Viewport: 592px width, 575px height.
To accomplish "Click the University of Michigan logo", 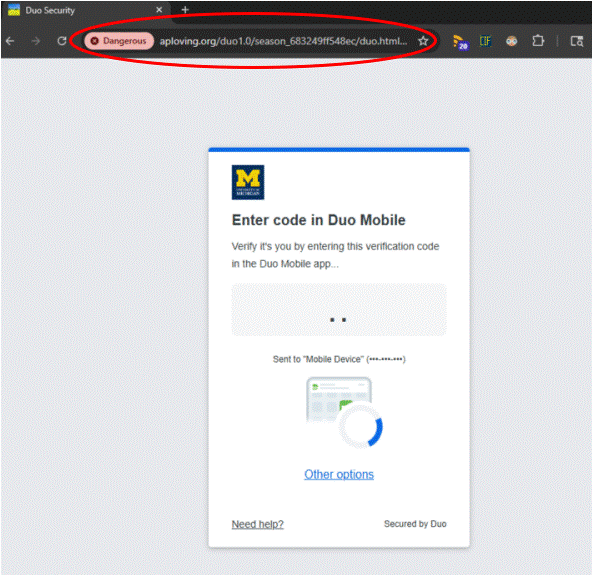I will tap(248, 182).
